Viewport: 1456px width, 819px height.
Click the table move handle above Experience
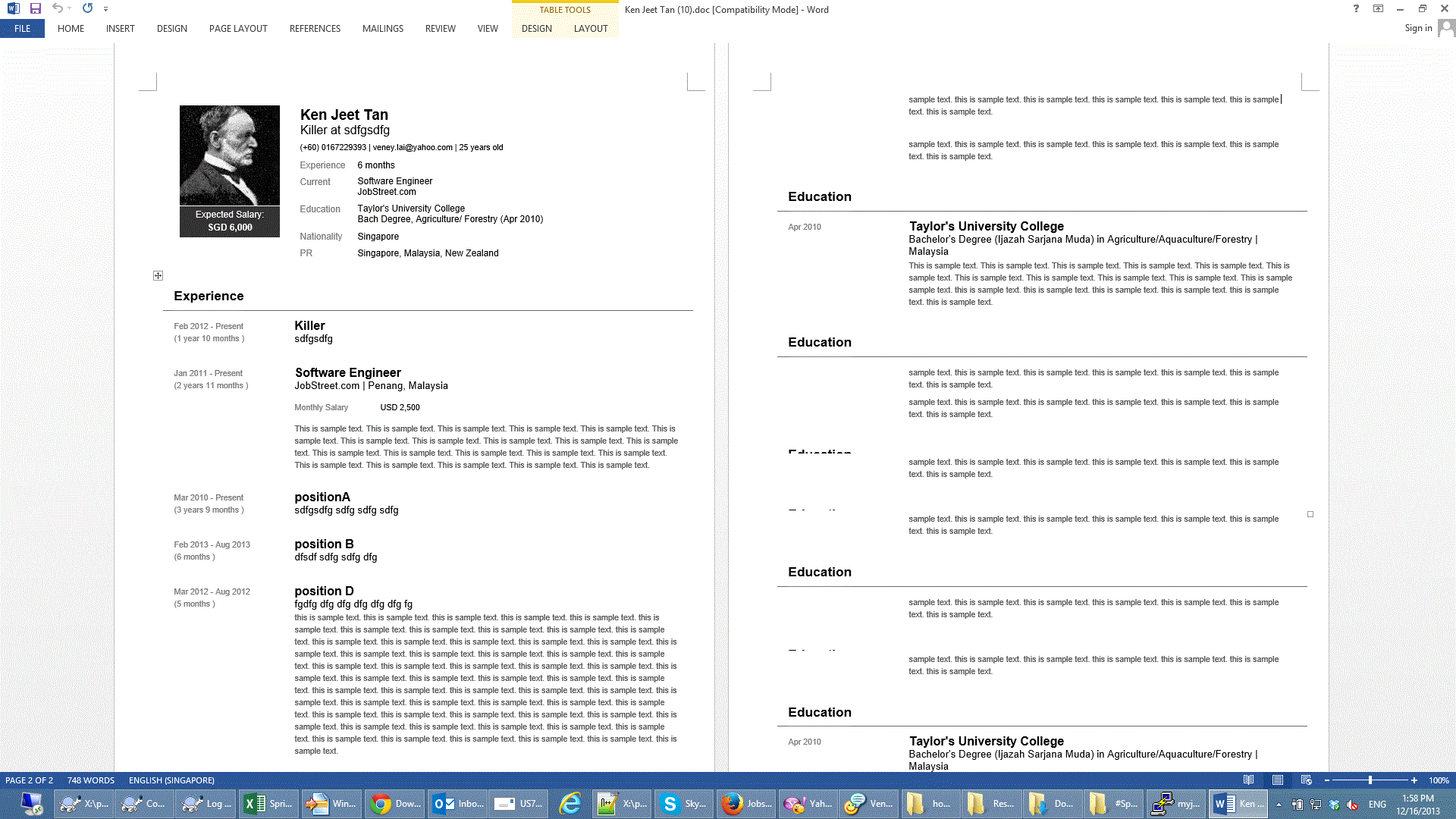158,275
